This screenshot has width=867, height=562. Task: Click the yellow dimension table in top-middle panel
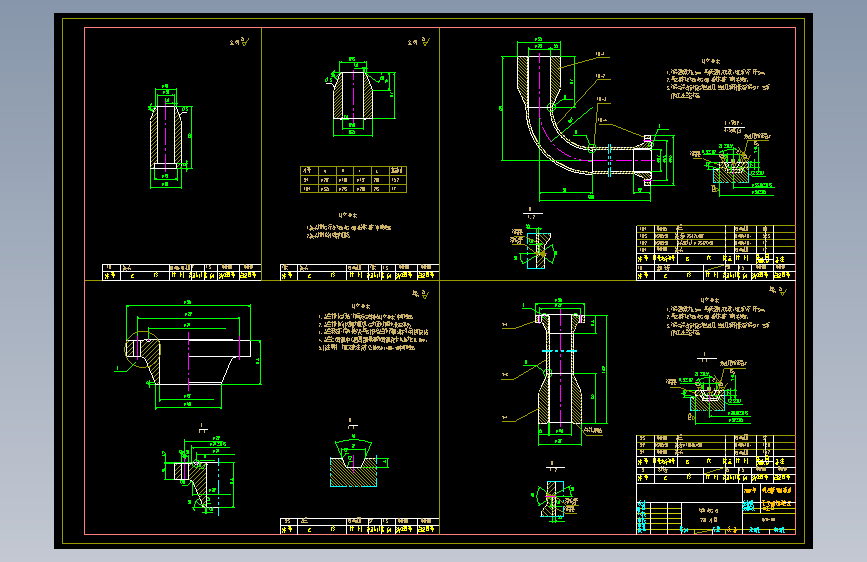353,179
